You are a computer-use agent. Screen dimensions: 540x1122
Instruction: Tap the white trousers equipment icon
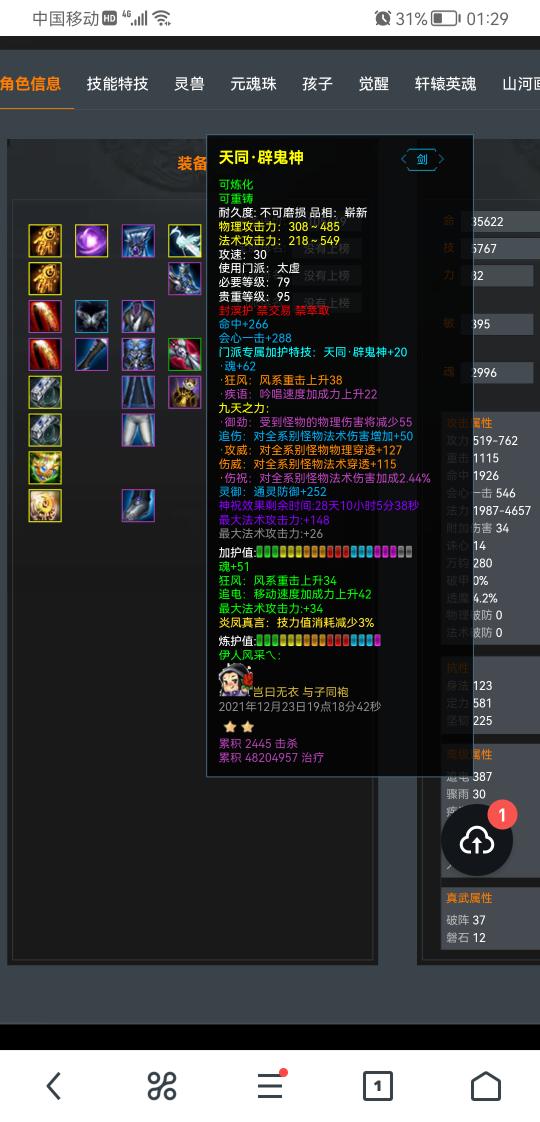pos(138,430)
